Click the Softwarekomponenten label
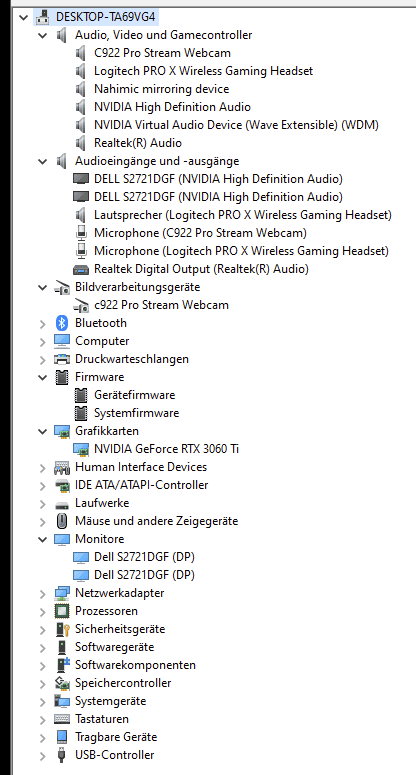 tap(135, 665)
